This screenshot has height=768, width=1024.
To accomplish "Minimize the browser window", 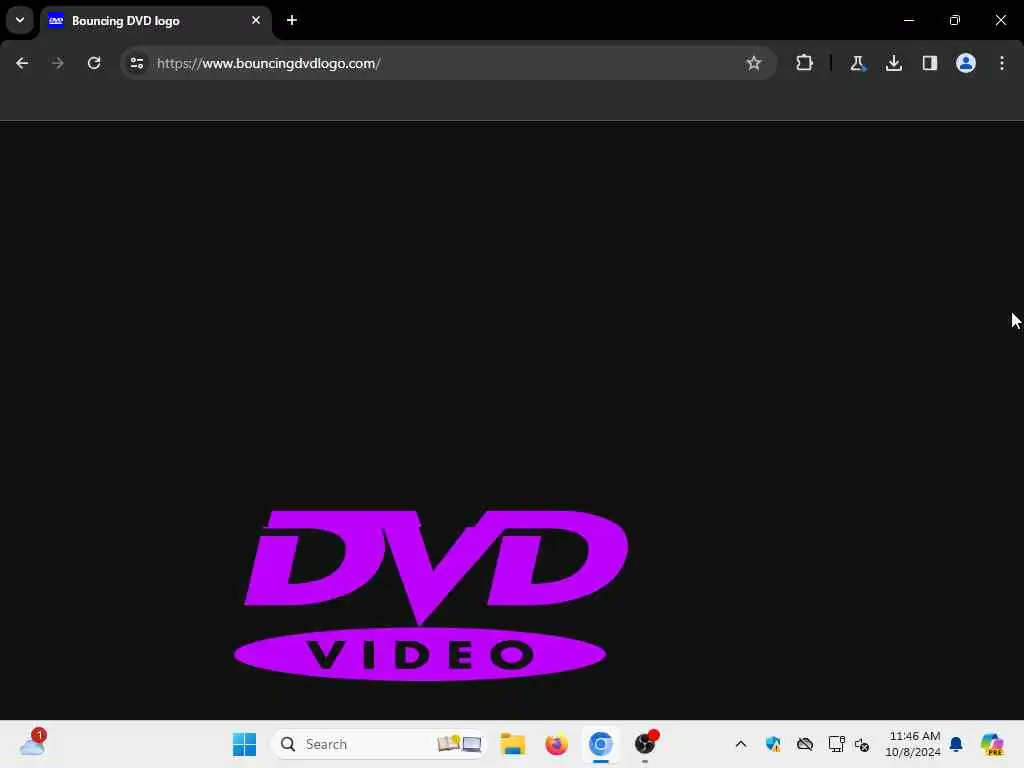I will 909,20.
